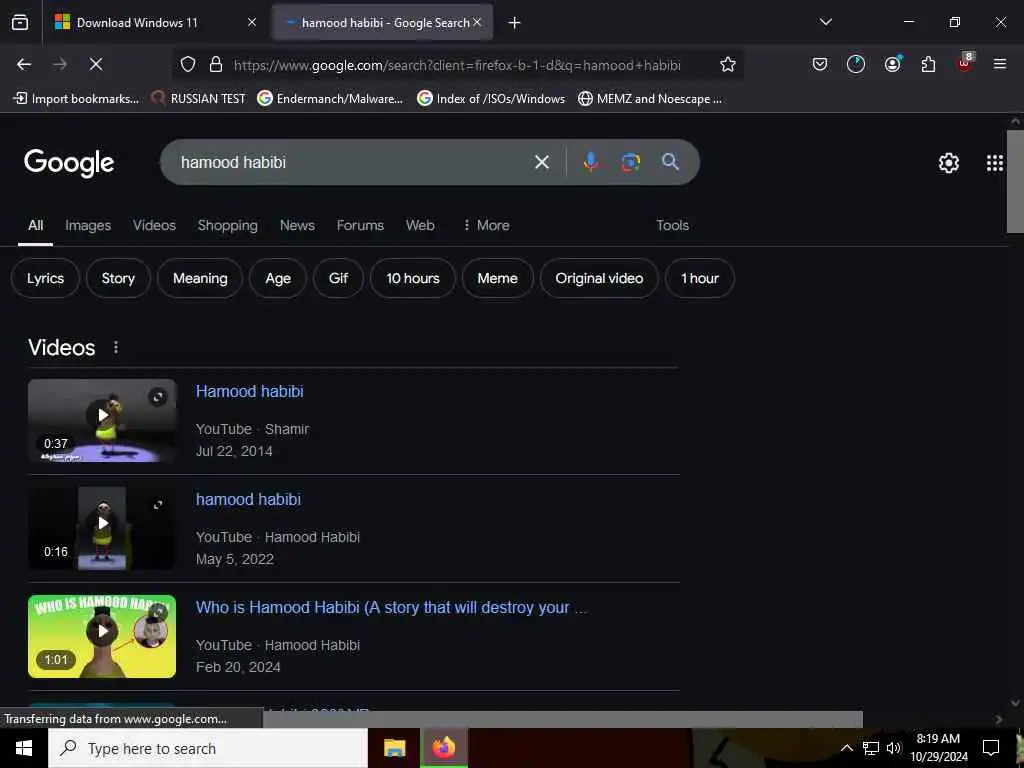Search by image with Google Lens
Screen dimensions: 1024x768
click(x=630, y=162)
